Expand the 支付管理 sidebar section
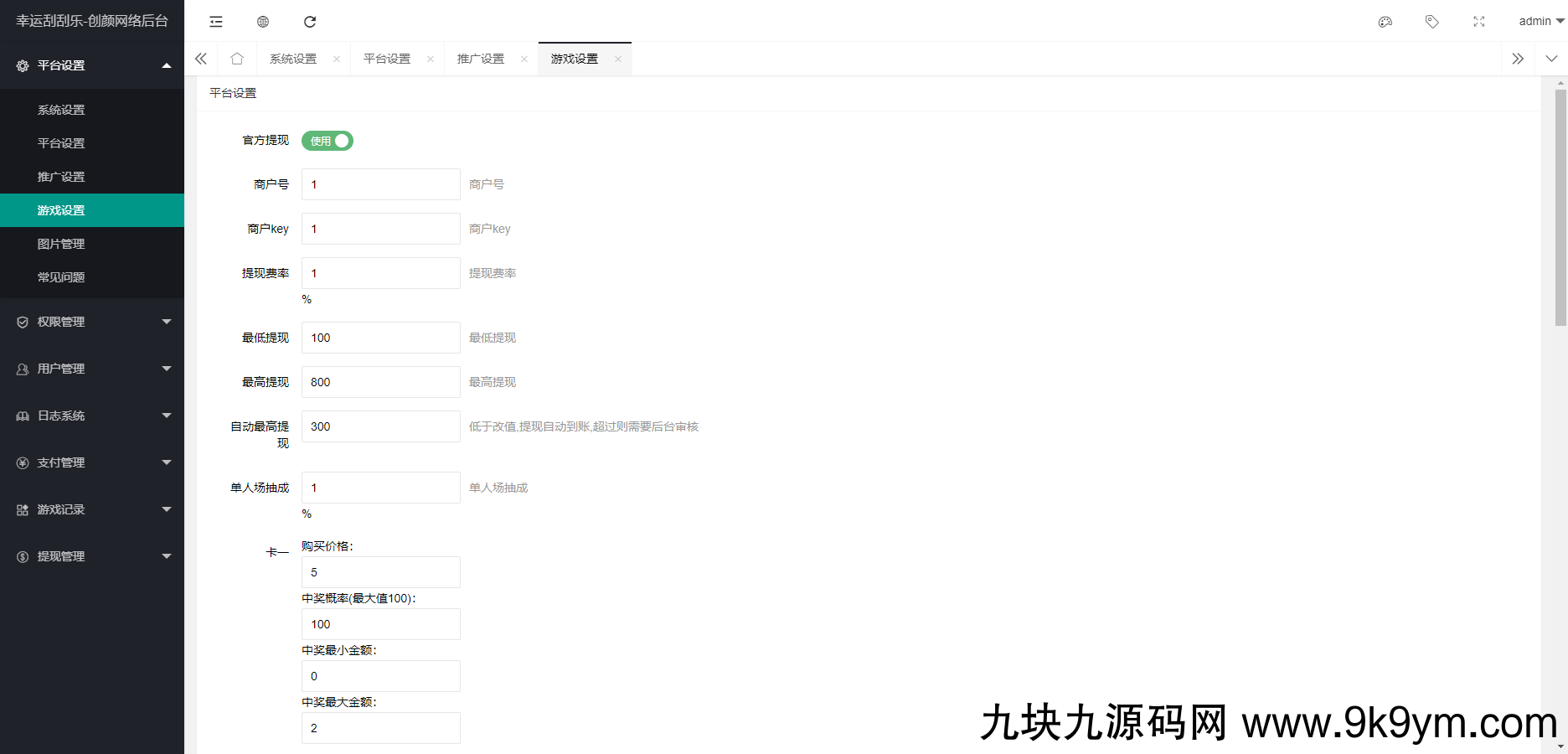1568x754 pixels. (59, 462)
